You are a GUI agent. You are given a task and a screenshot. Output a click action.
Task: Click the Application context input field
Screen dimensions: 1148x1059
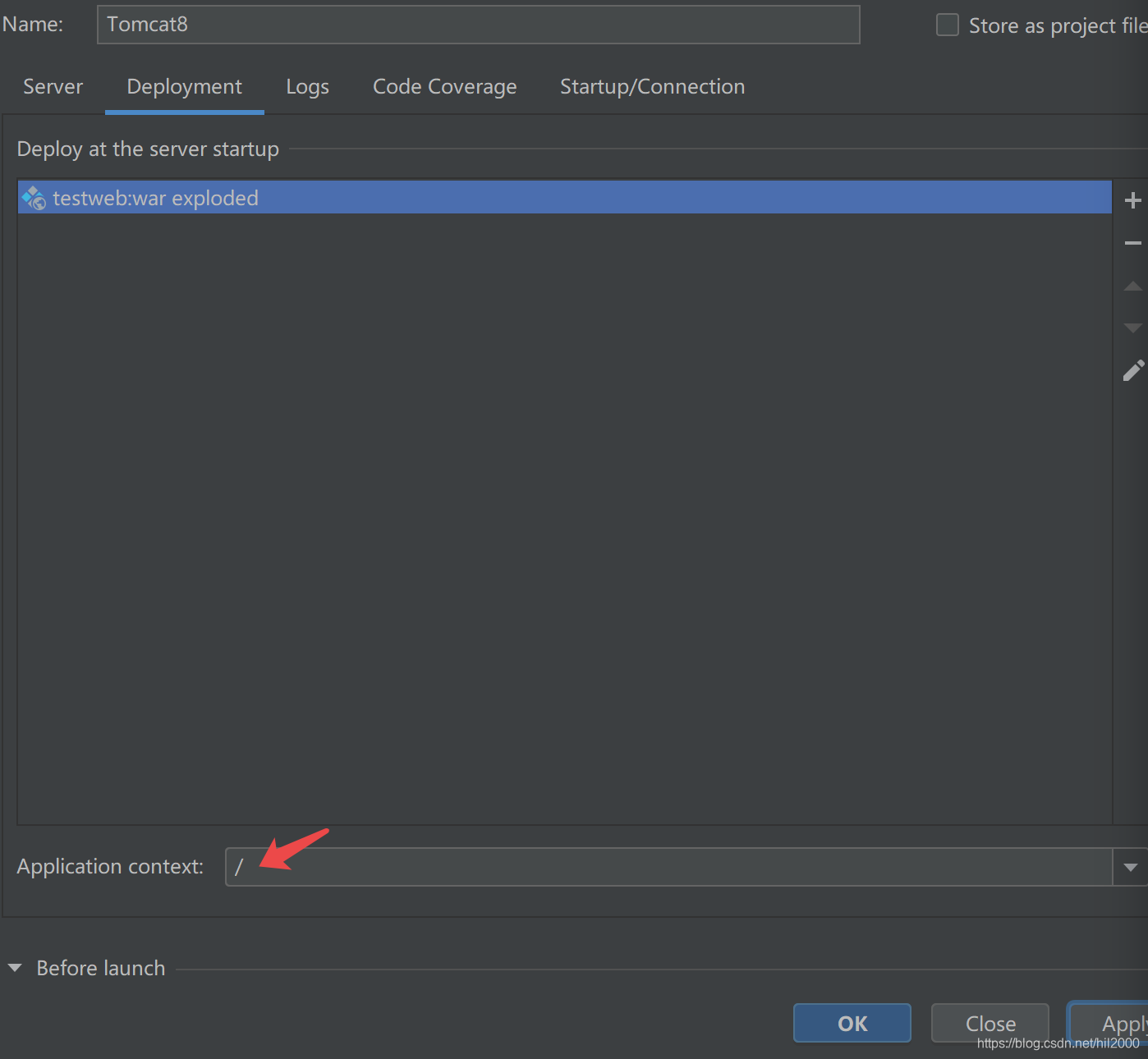[669, 867]
